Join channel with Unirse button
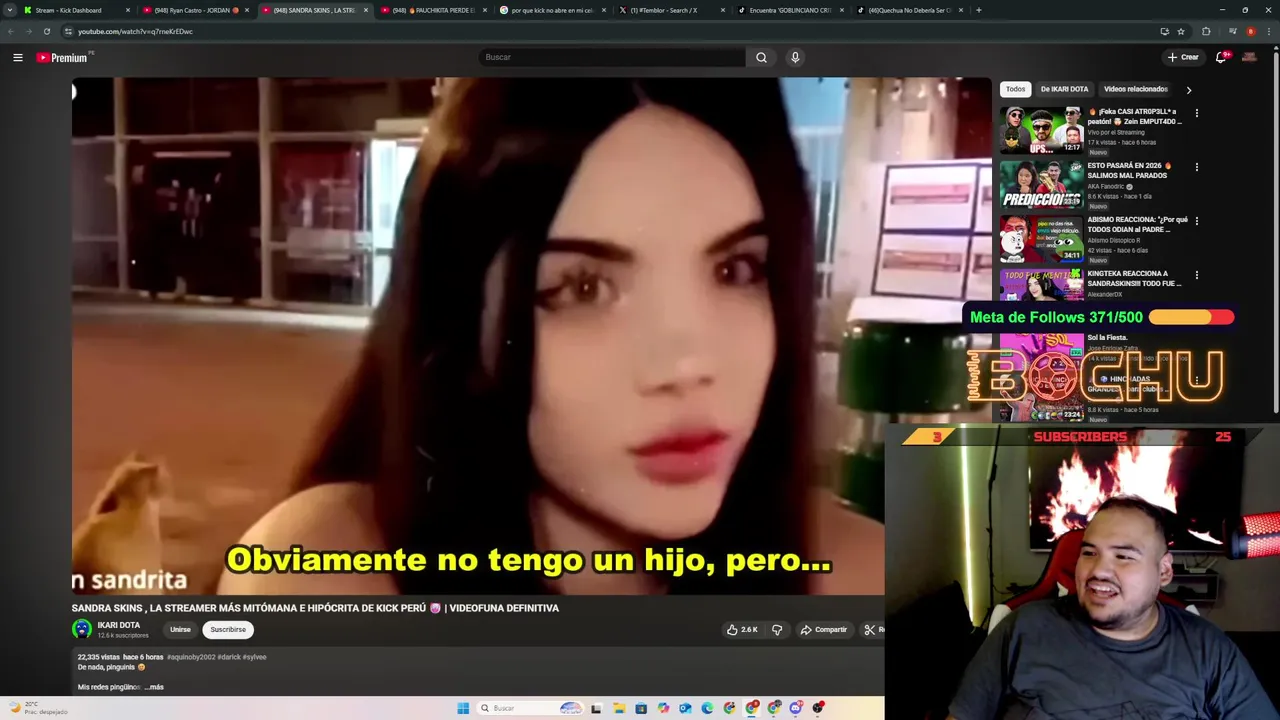 (180, 630)
